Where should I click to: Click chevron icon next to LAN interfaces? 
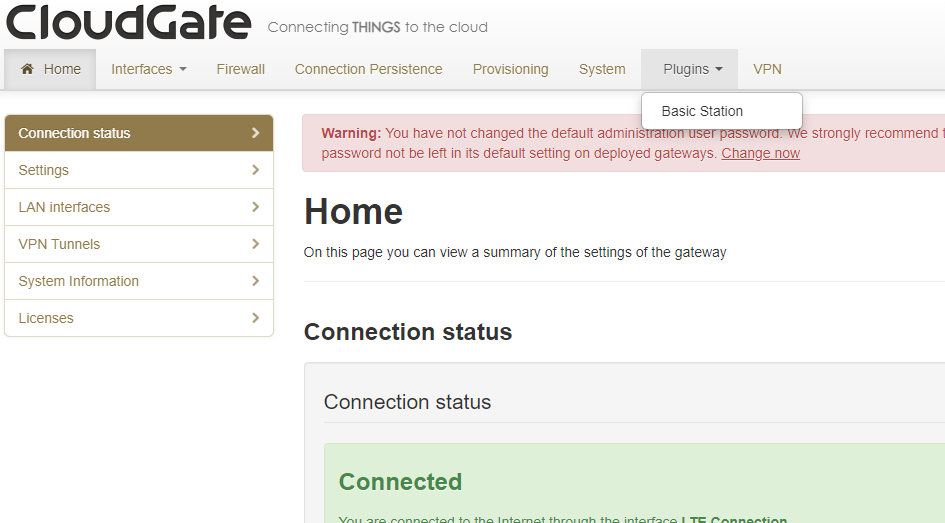[256, 207]
